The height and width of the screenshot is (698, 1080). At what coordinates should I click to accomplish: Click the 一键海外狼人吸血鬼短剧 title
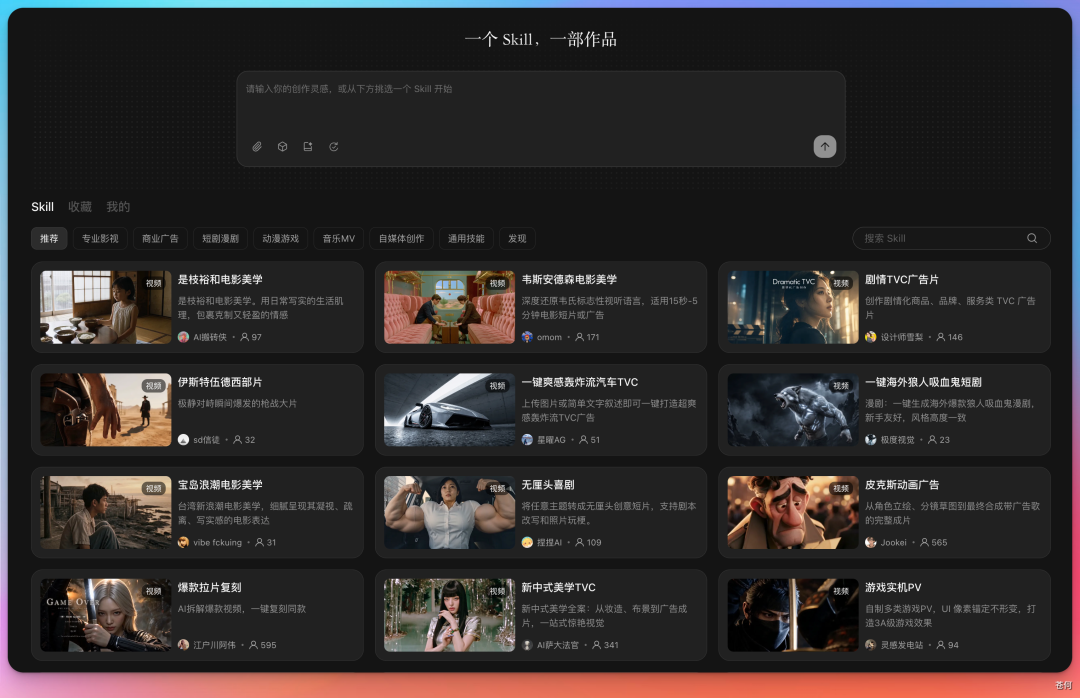[924, 382]
